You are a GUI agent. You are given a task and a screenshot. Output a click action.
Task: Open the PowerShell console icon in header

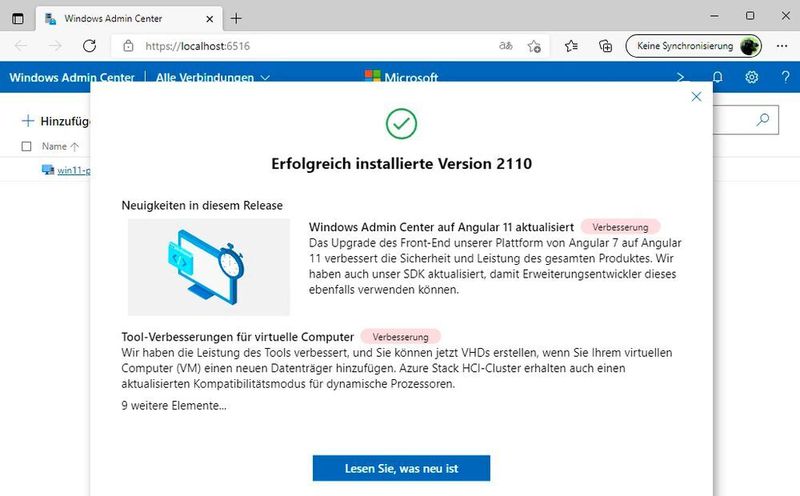pos(681,77)
